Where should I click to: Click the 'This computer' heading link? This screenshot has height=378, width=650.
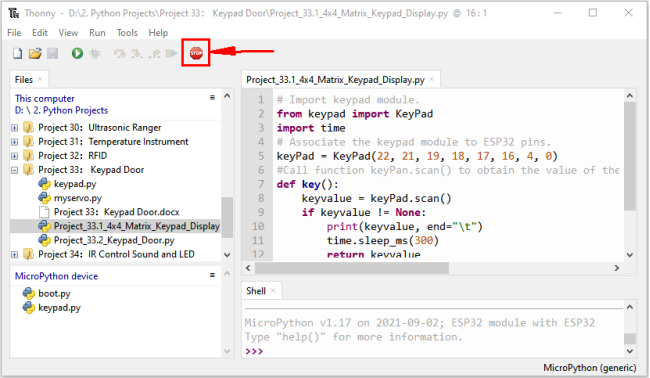(x=45, y=99)
